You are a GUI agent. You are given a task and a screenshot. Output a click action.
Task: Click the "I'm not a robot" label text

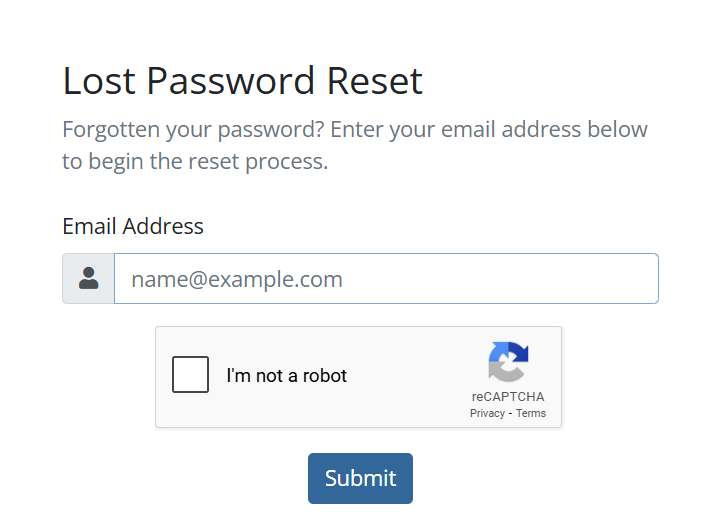pos(286,376)
